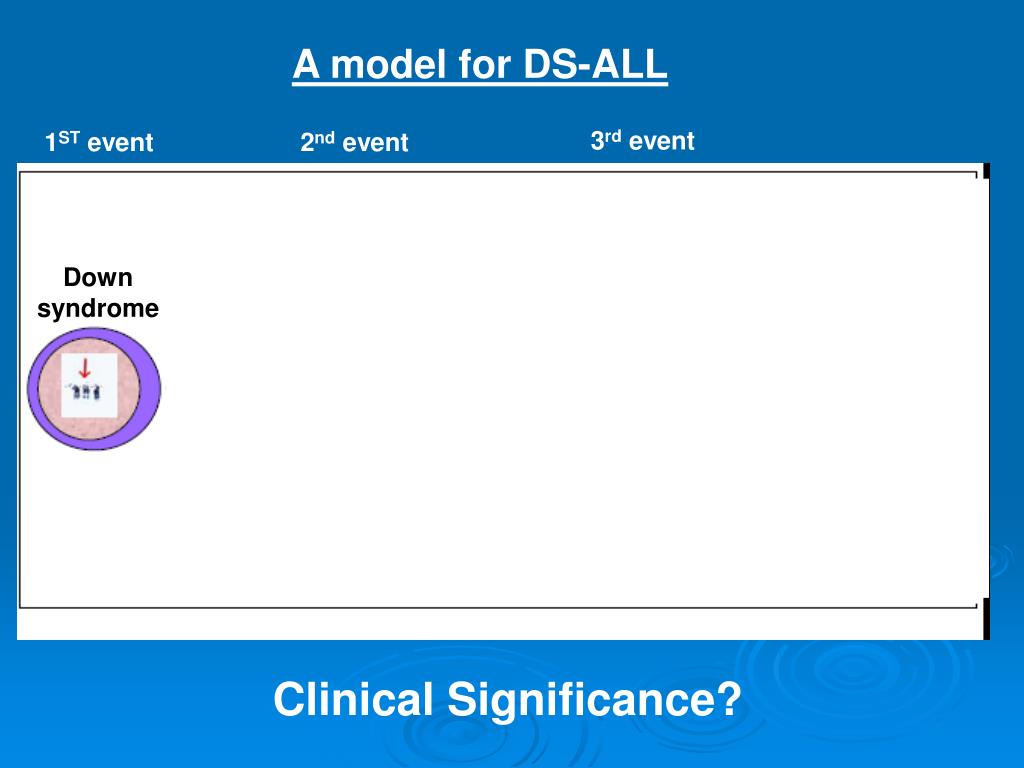Select the chromosome trio karyotype image
Viewport: 1024px width, 768px height.
tap(85, 392)
